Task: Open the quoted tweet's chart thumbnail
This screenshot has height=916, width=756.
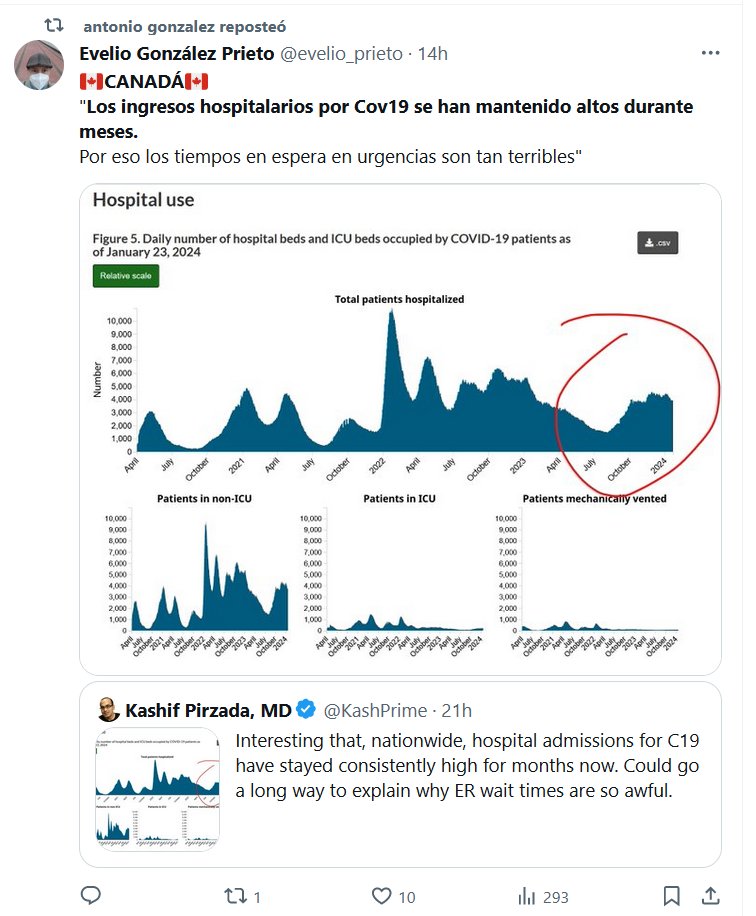Action: point(159,790)
